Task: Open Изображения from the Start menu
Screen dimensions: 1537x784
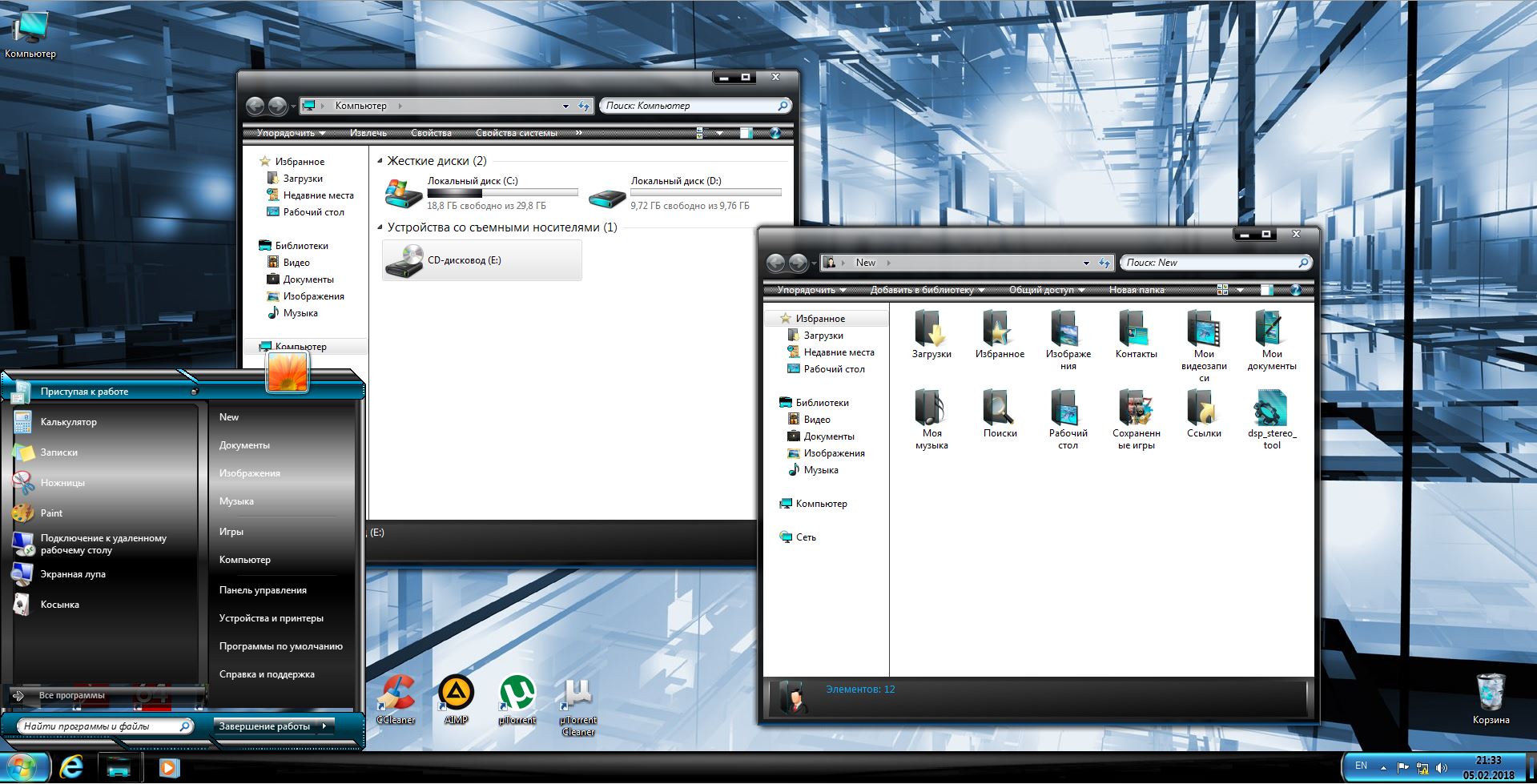Action: click(250, 473)
